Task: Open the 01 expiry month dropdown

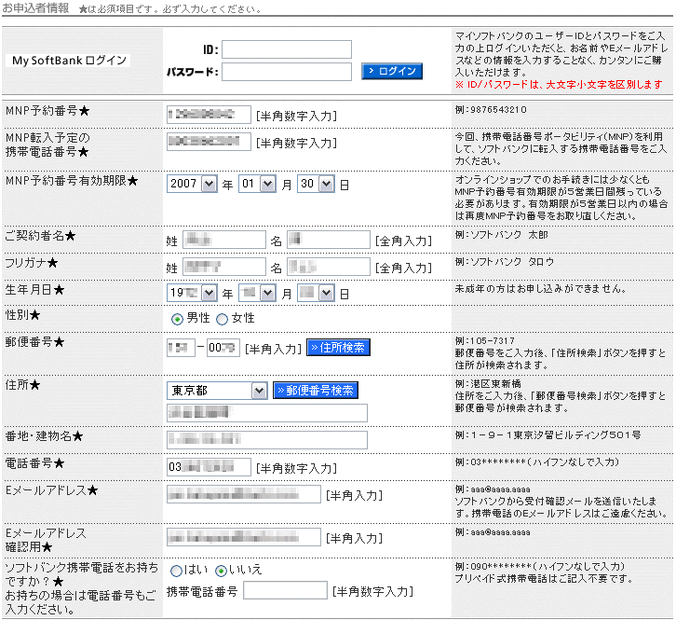Action: click(x=257, y=184)
